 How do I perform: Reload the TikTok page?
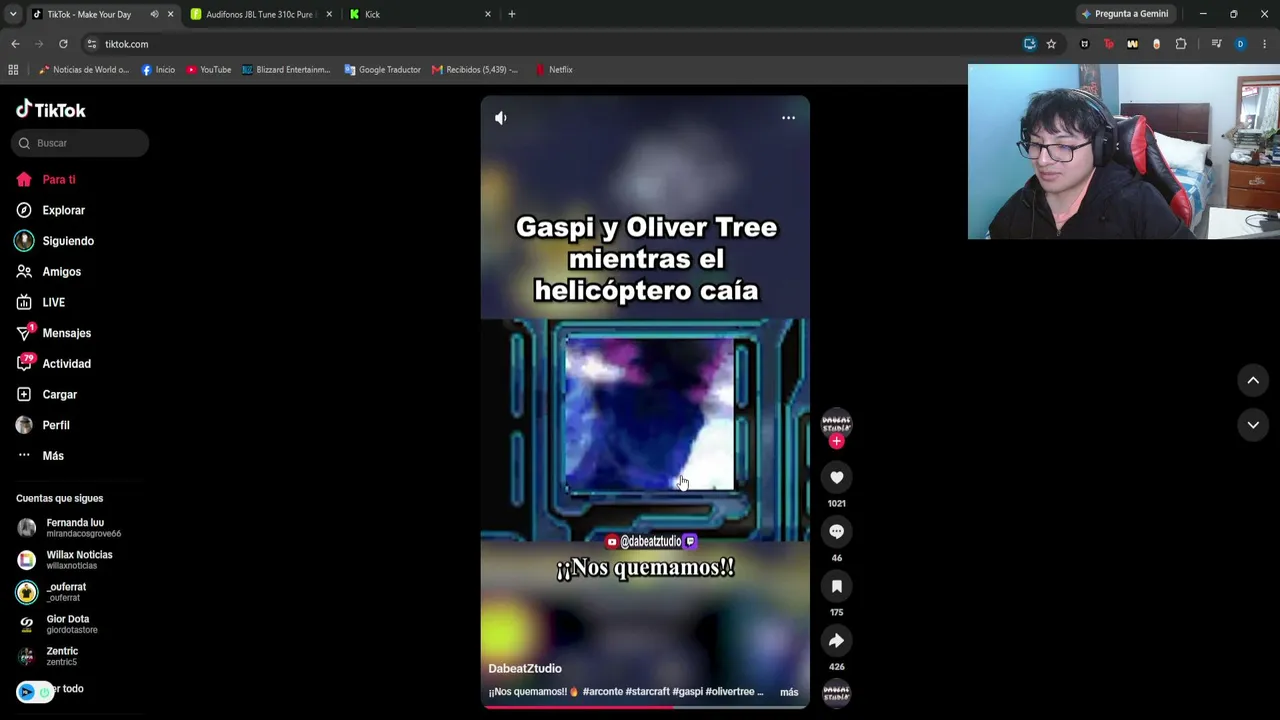63,44
